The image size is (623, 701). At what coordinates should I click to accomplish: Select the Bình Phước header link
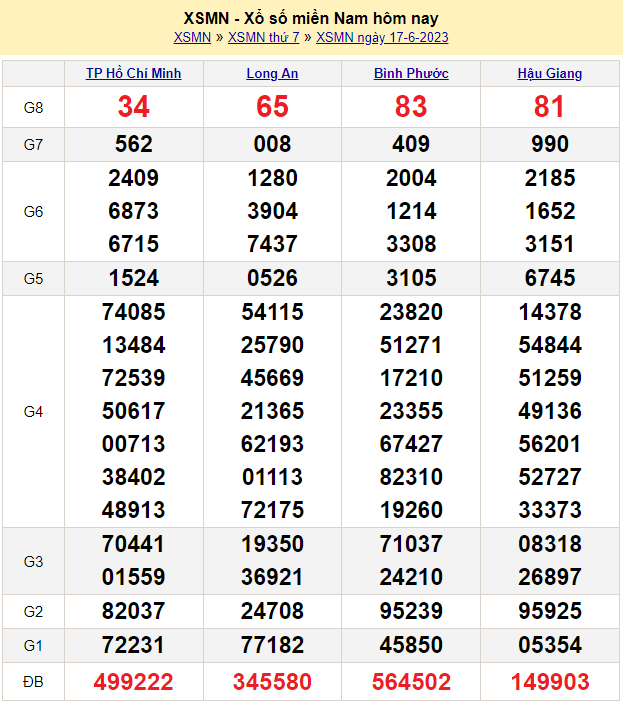click(411, 74)
